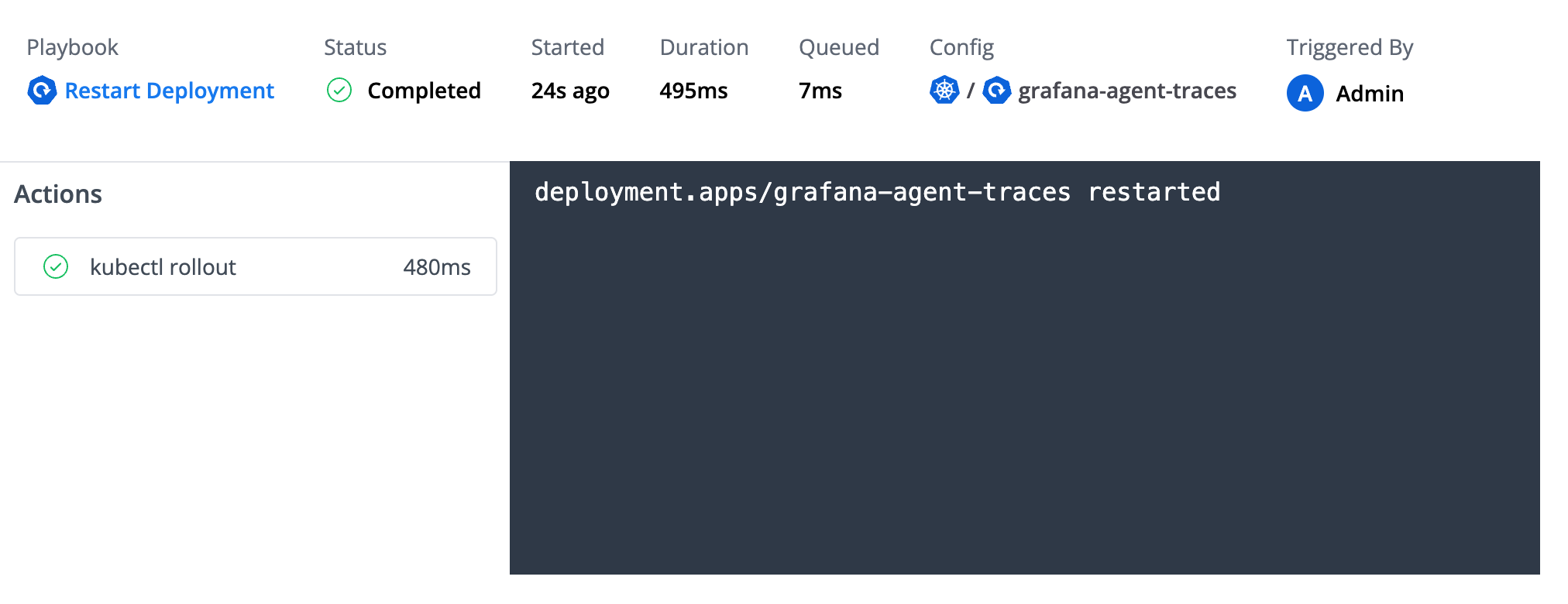
Task: Select the kubectl rollout action row
Action: (255, 267)
